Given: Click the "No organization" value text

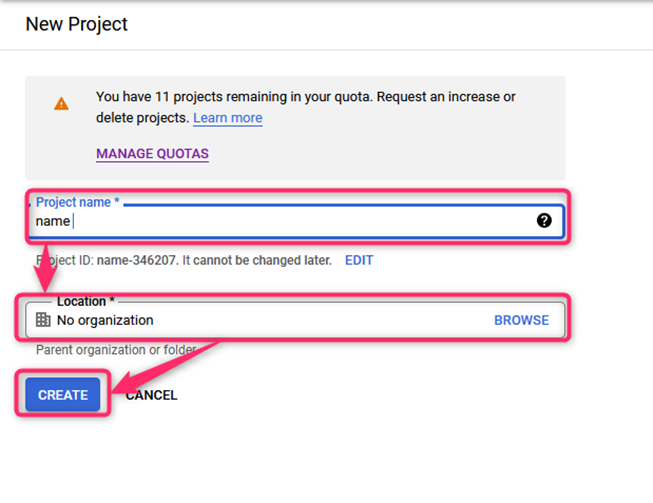Looking at the screenshot, I should (105, 320).
